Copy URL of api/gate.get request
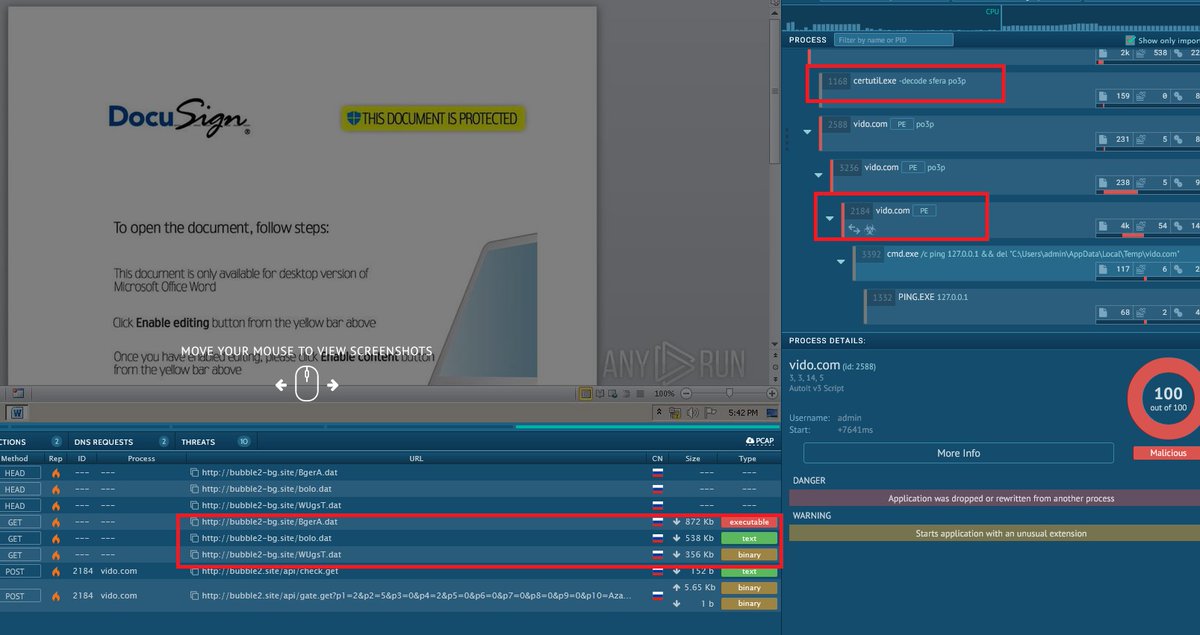Screen dimensions: 1200x635 (x=195, y=595)
